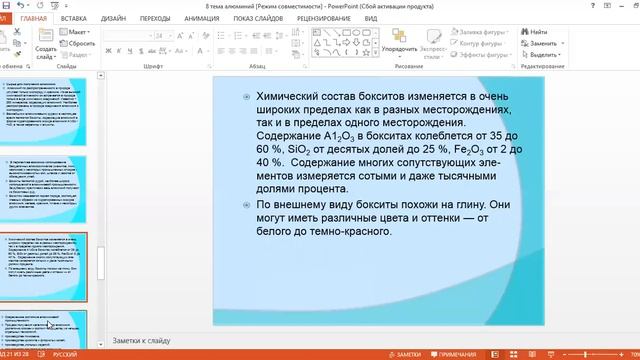Open the АНИМАЦИЯ ribbon tab

[202, 18]
